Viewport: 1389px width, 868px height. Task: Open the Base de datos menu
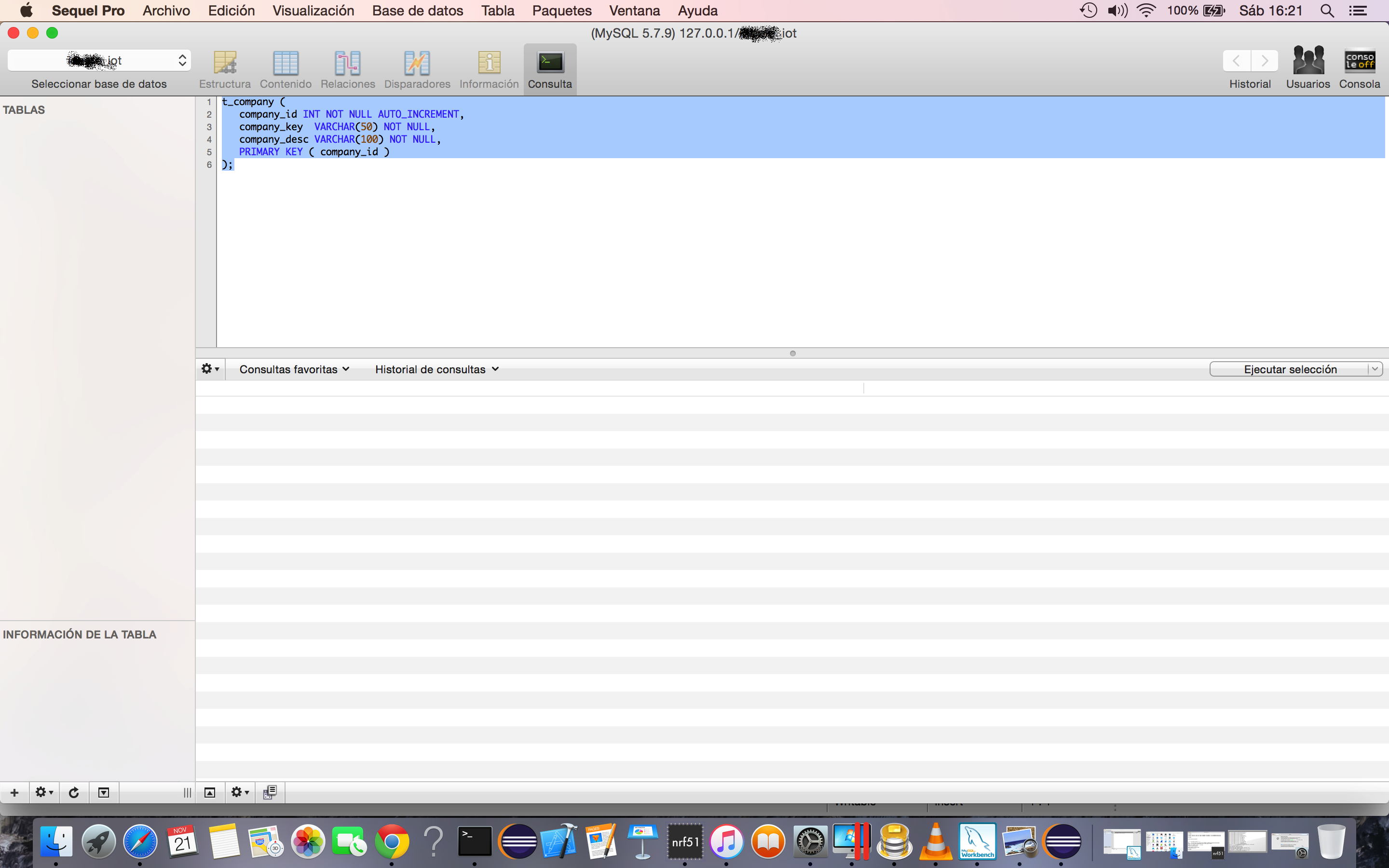click(x=417, y=10)
